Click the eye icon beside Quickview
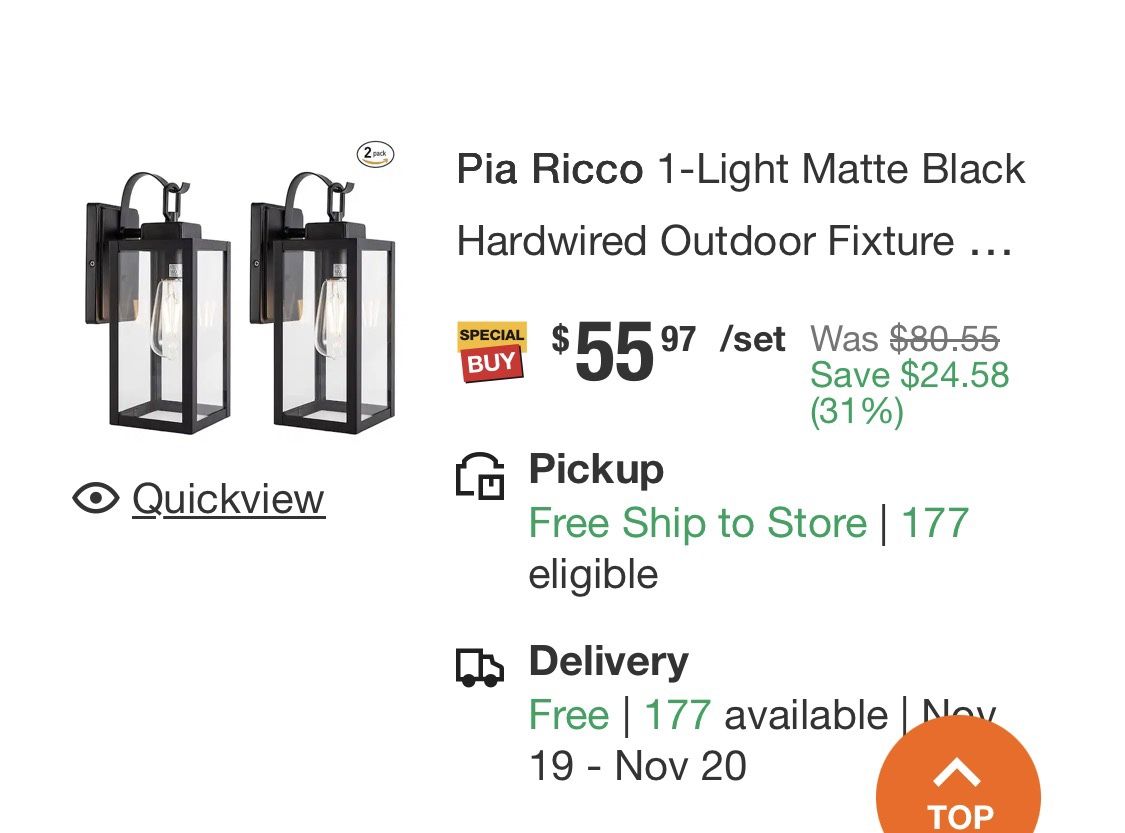1125x833 pixels. (x=96, y=498)
